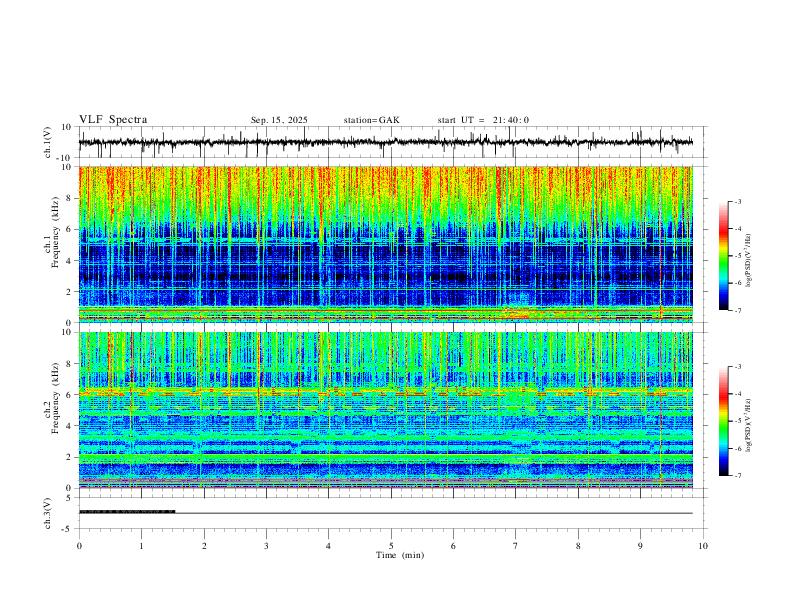Click the ch.2 color scale log(PSD) label

click(748, 426)
